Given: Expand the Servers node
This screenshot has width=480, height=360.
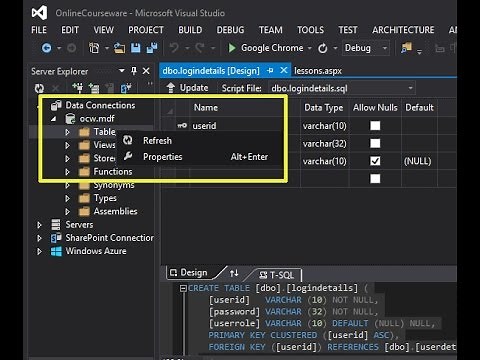Looking at the screenshot, I should [x=39, y=225].
